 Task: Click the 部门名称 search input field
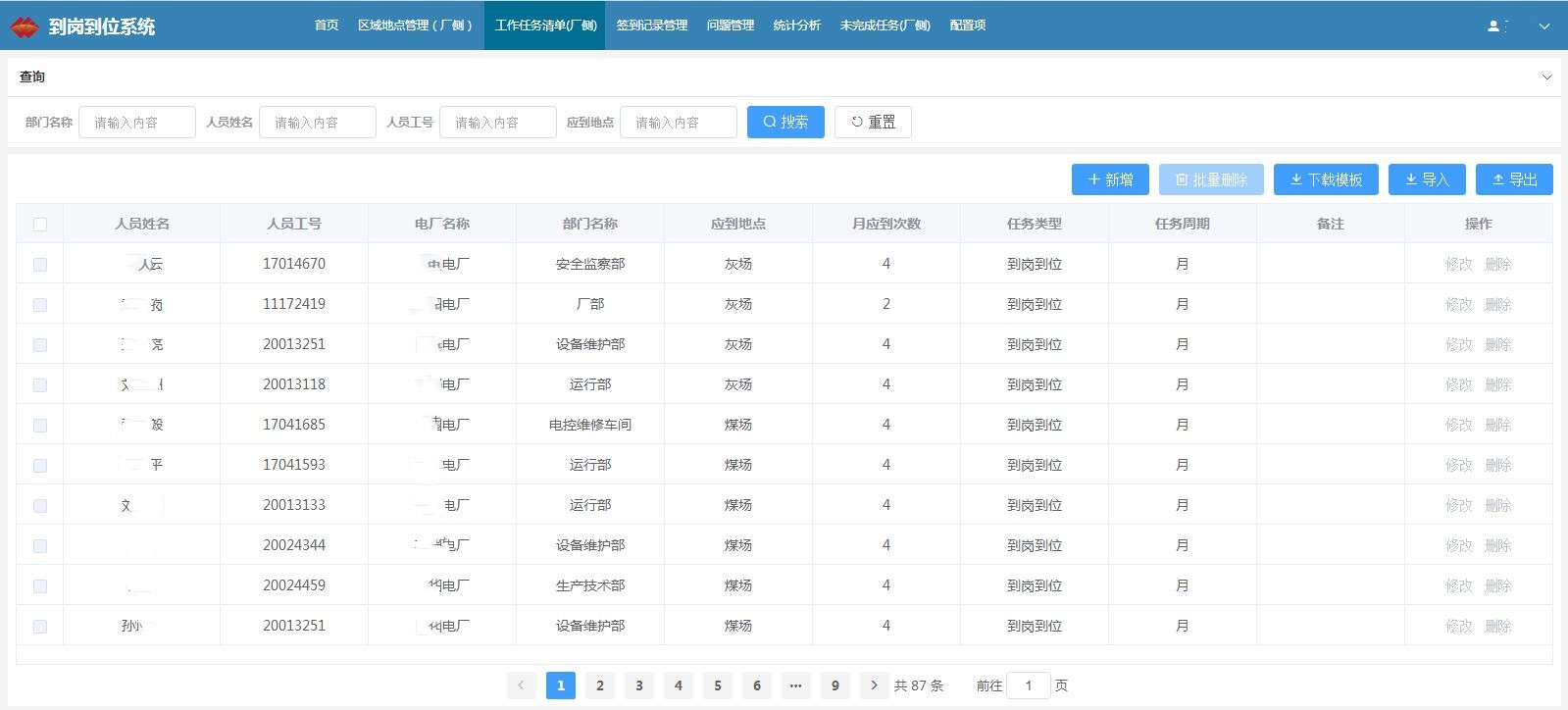tap(137, 123)
